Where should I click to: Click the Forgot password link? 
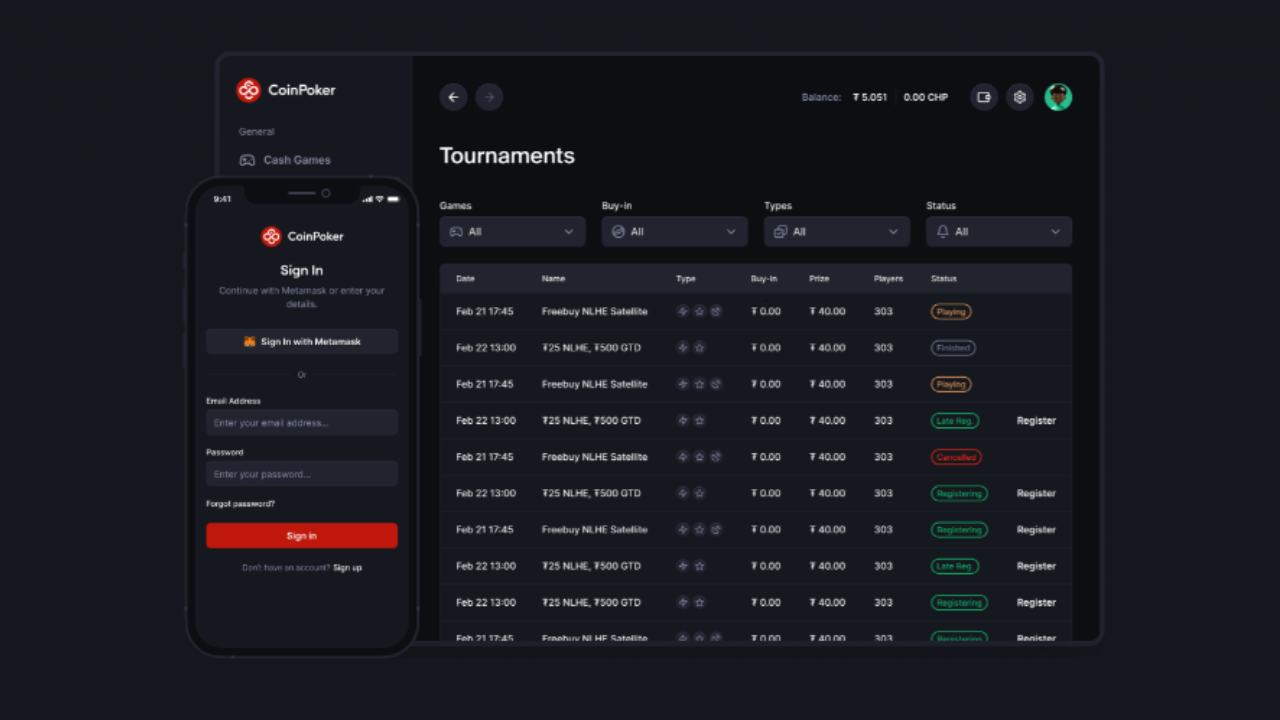tap(240, 504)
